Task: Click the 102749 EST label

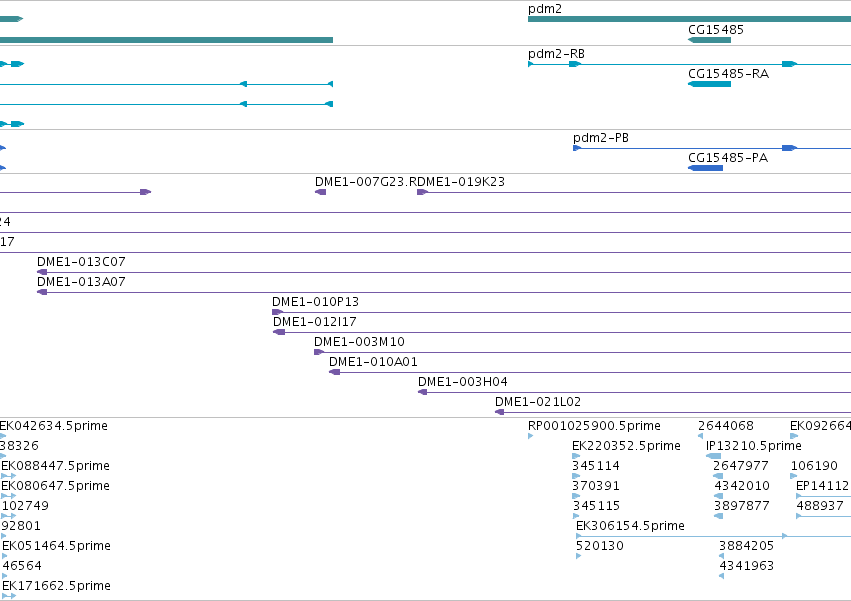Action: (x=25, y=506)
